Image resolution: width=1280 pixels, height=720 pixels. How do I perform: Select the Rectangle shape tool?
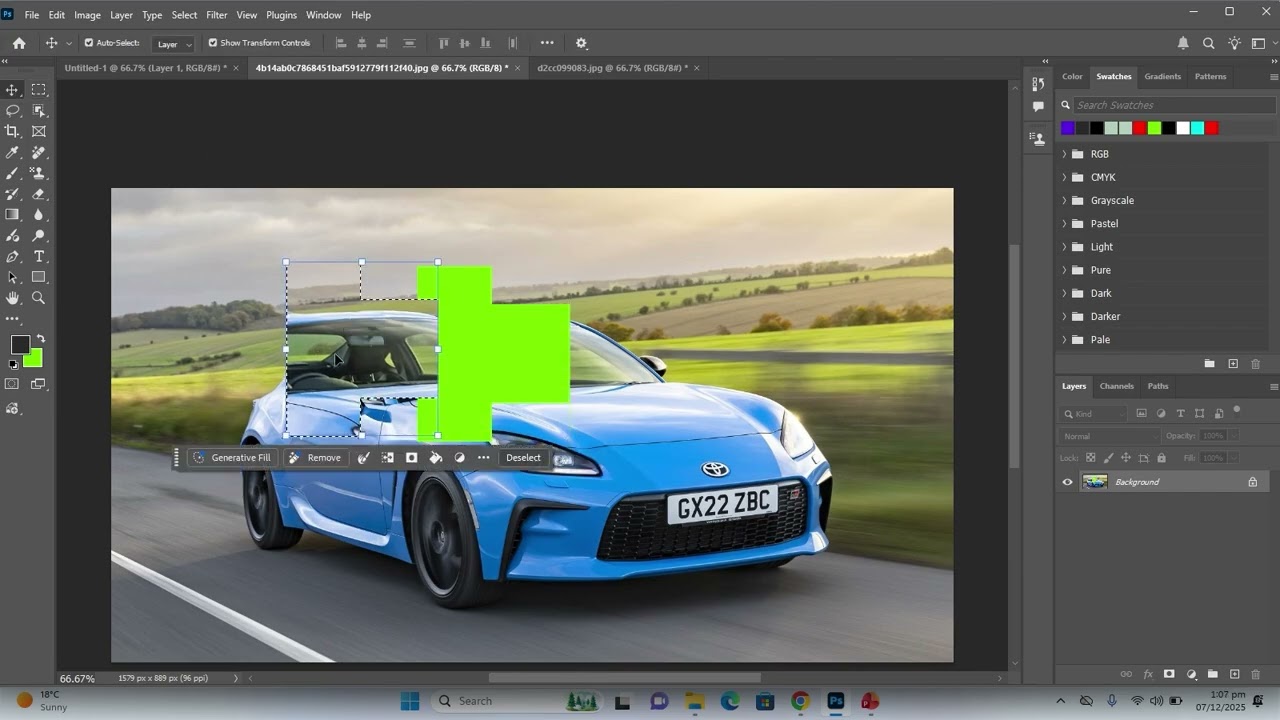click(x=39, y=277)
